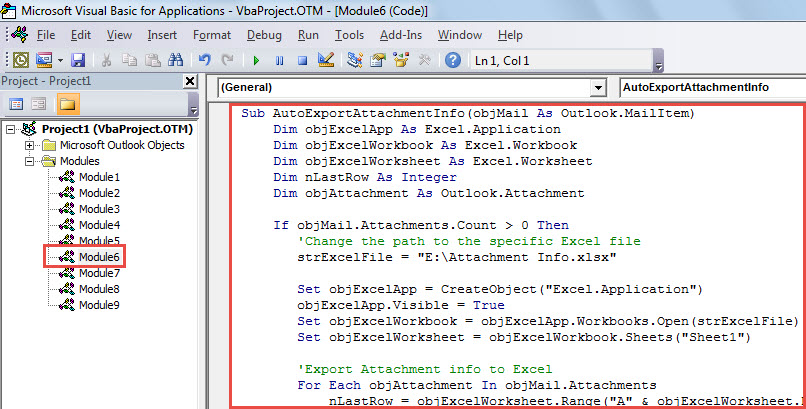Open Project panel toolbar options arrow

[x=193, y=104]
